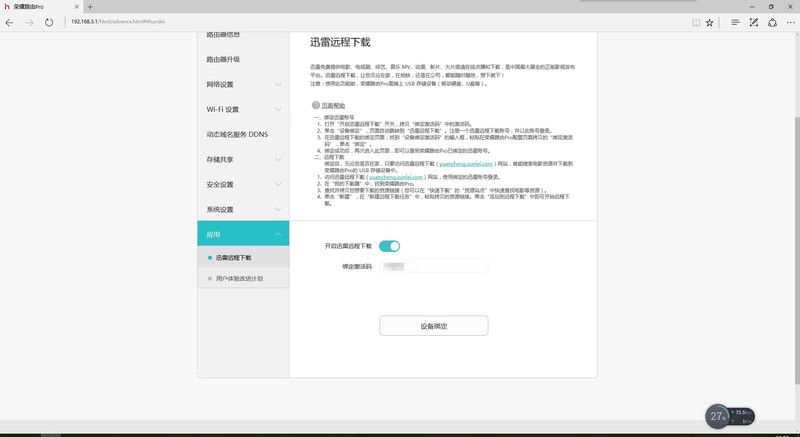Open new tab with plus icon

point(90,7)
